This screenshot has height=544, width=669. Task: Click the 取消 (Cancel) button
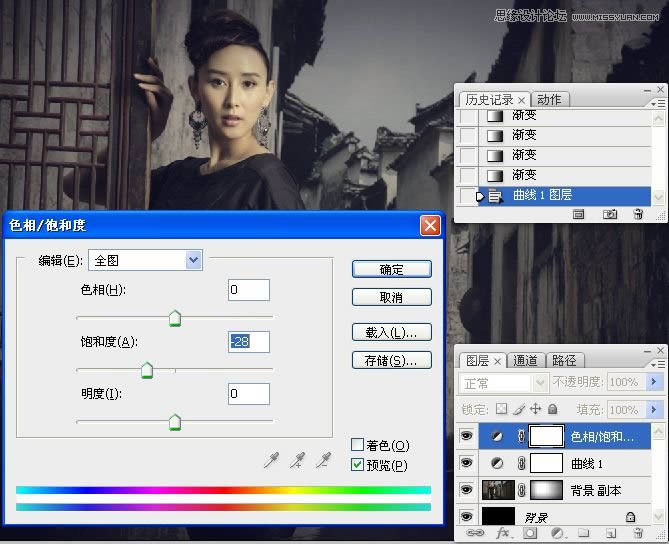click(391, 297)
